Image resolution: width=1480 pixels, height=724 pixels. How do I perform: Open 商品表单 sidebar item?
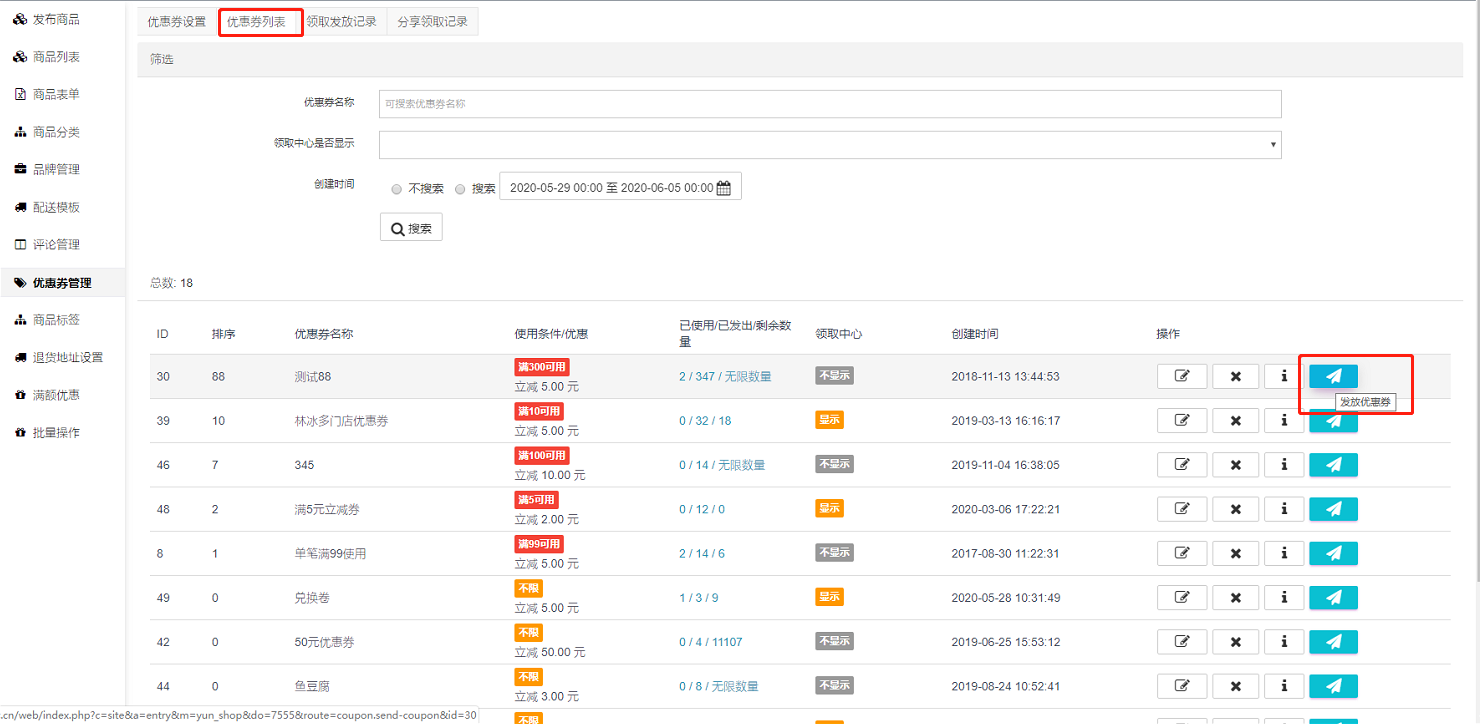tap(56, 94)
